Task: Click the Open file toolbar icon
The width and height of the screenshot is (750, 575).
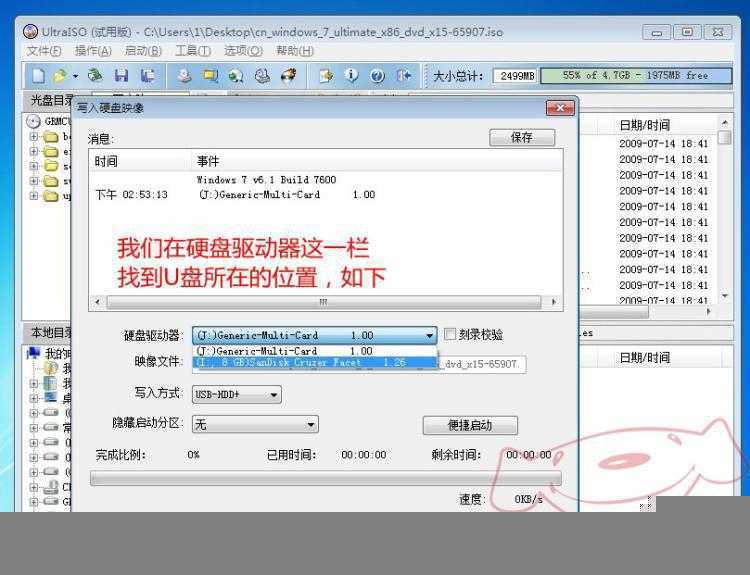Action: pos(60,76)
